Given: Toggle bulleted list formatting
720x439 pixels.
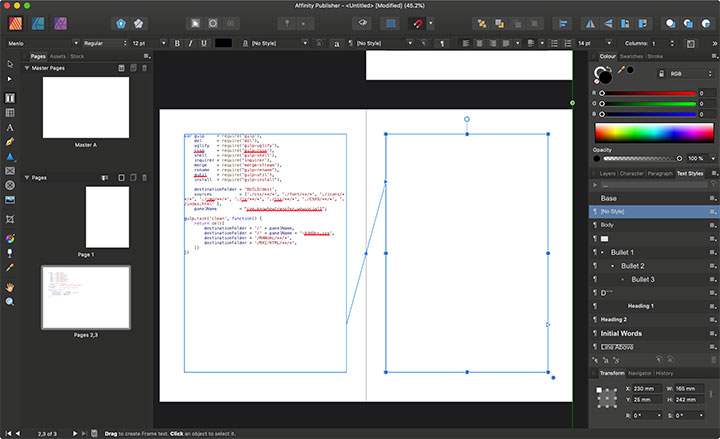Looking at the screenshot, I should (x=555, y=43).
